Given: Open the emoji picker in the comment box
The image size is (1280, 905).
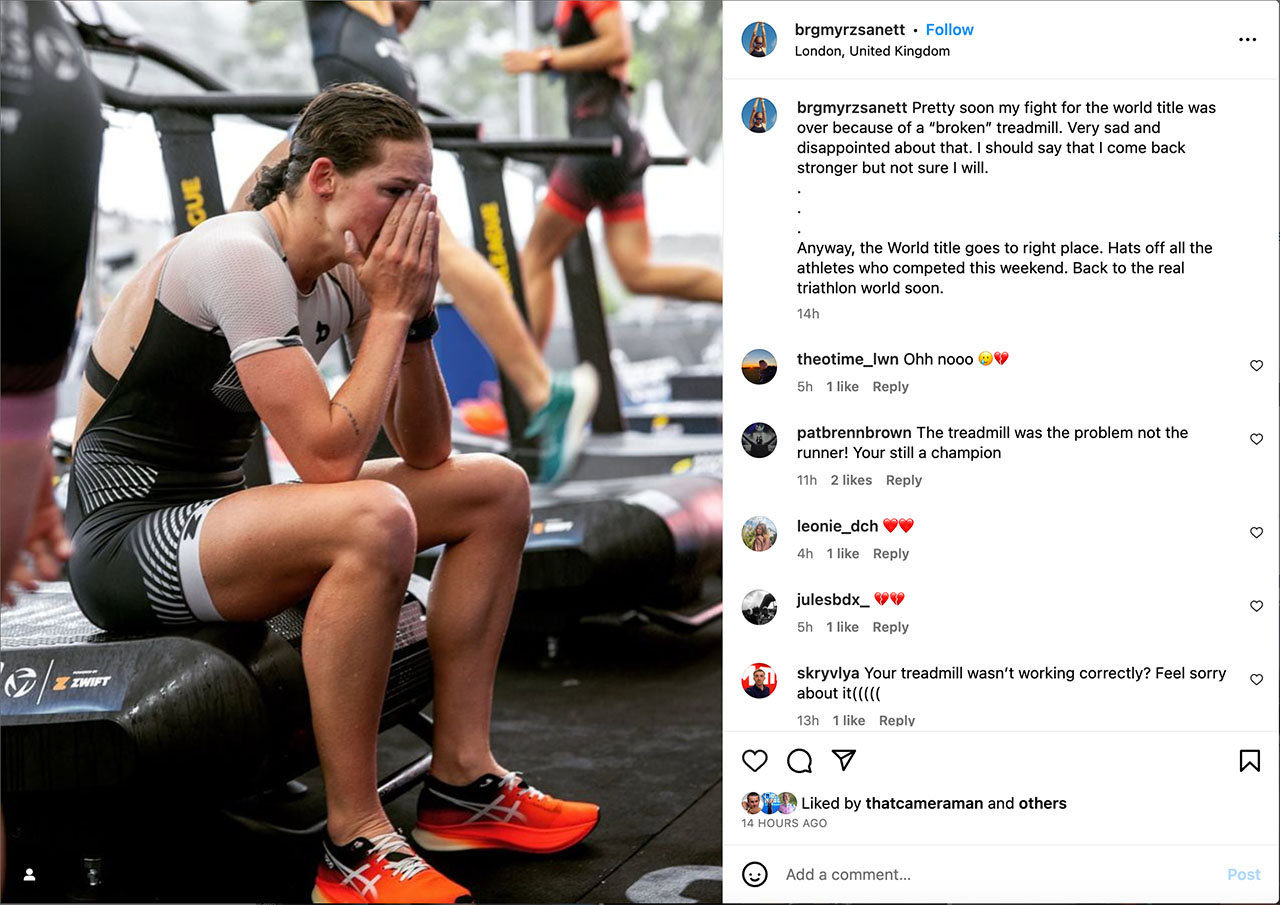Looking at the screenshot, I should point(755,874).
